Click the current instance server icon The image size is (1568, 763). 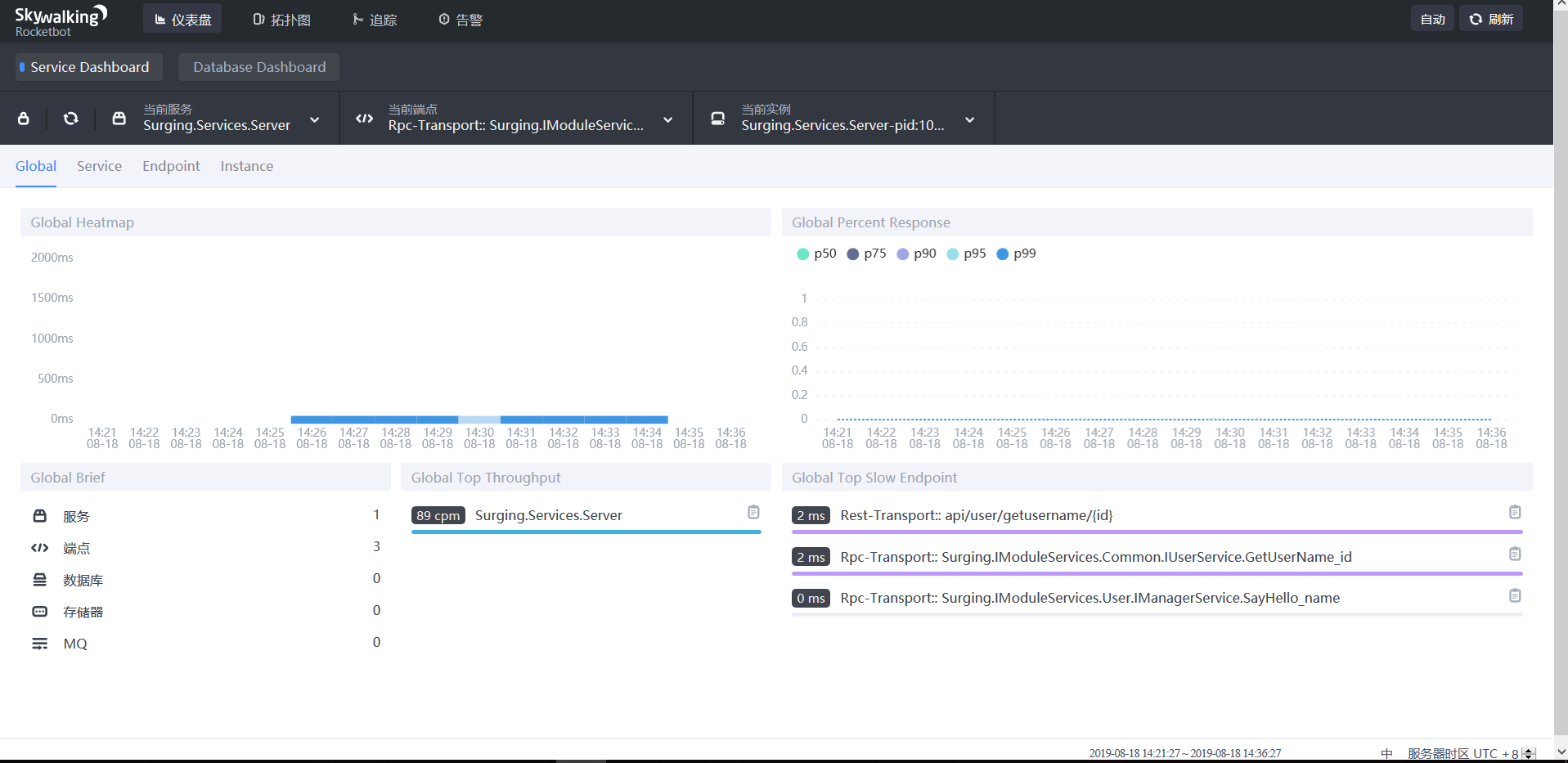coord(718,119)
